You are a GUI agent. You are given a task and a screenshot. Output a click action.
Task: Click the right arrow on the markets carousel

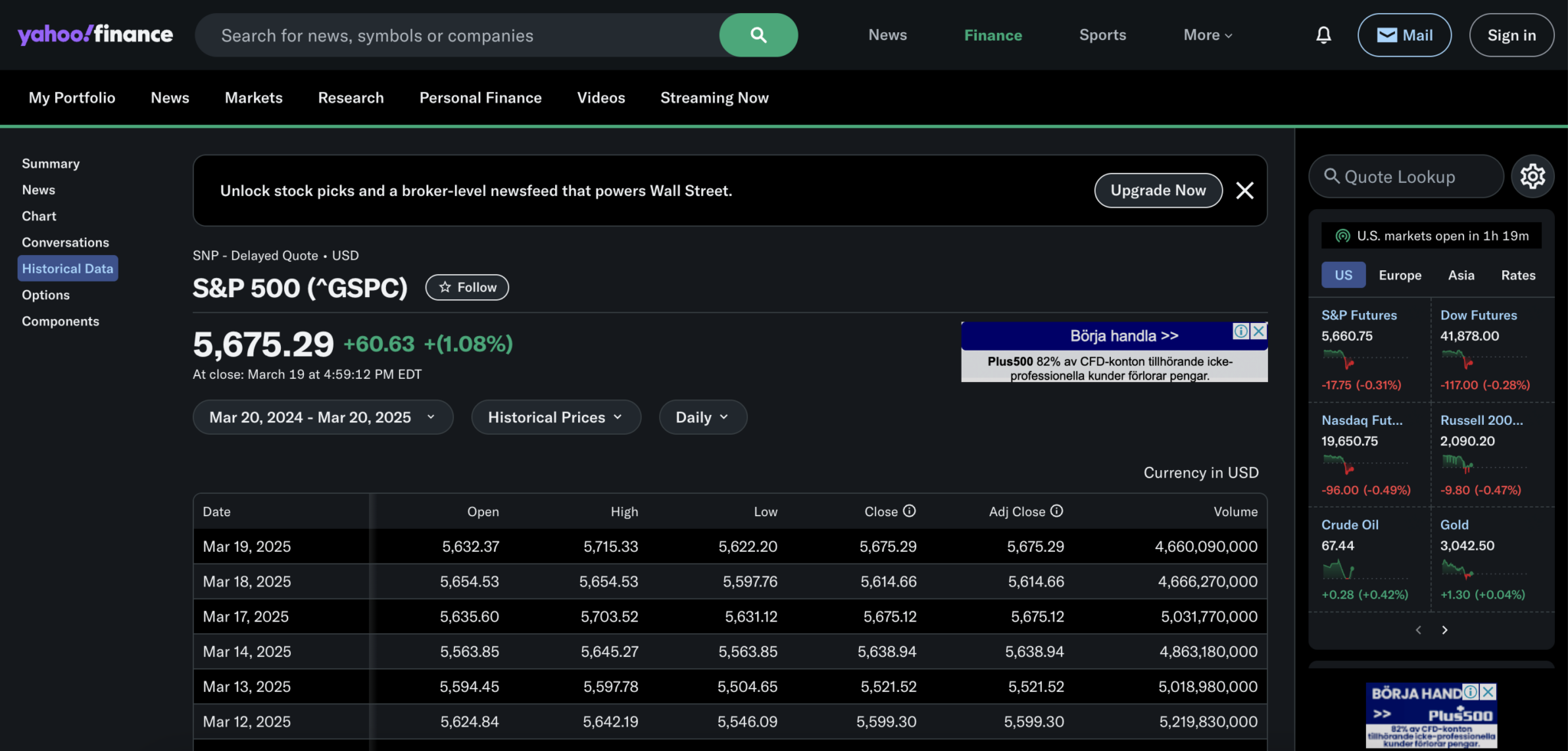click(x=1445, y=629)
